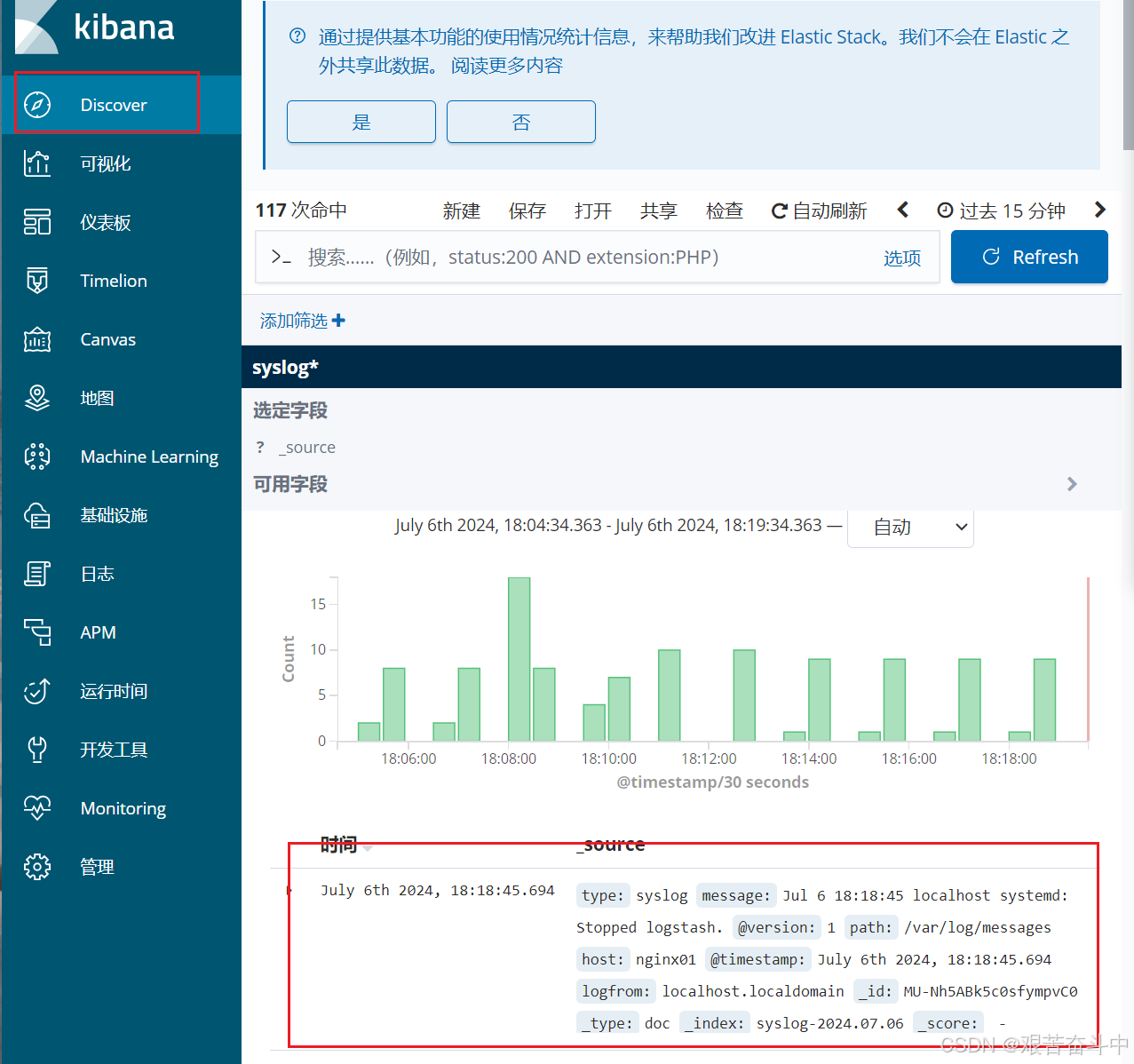Image resolution: width=1134 pixels, height=1064 pixels.
Task: Click the 选定字段 heading
Action: pos(290,410)
